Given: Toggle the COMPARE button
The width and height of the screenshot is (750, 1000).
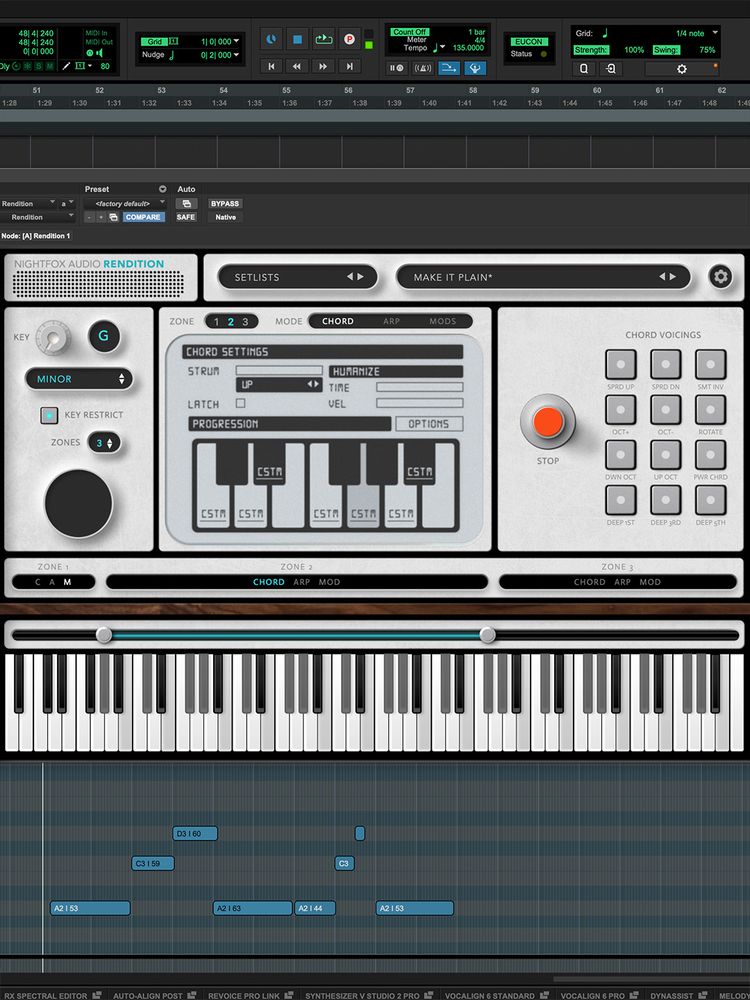Looking at the screenshot, I should pyautogui.click(x=143, y=217).
